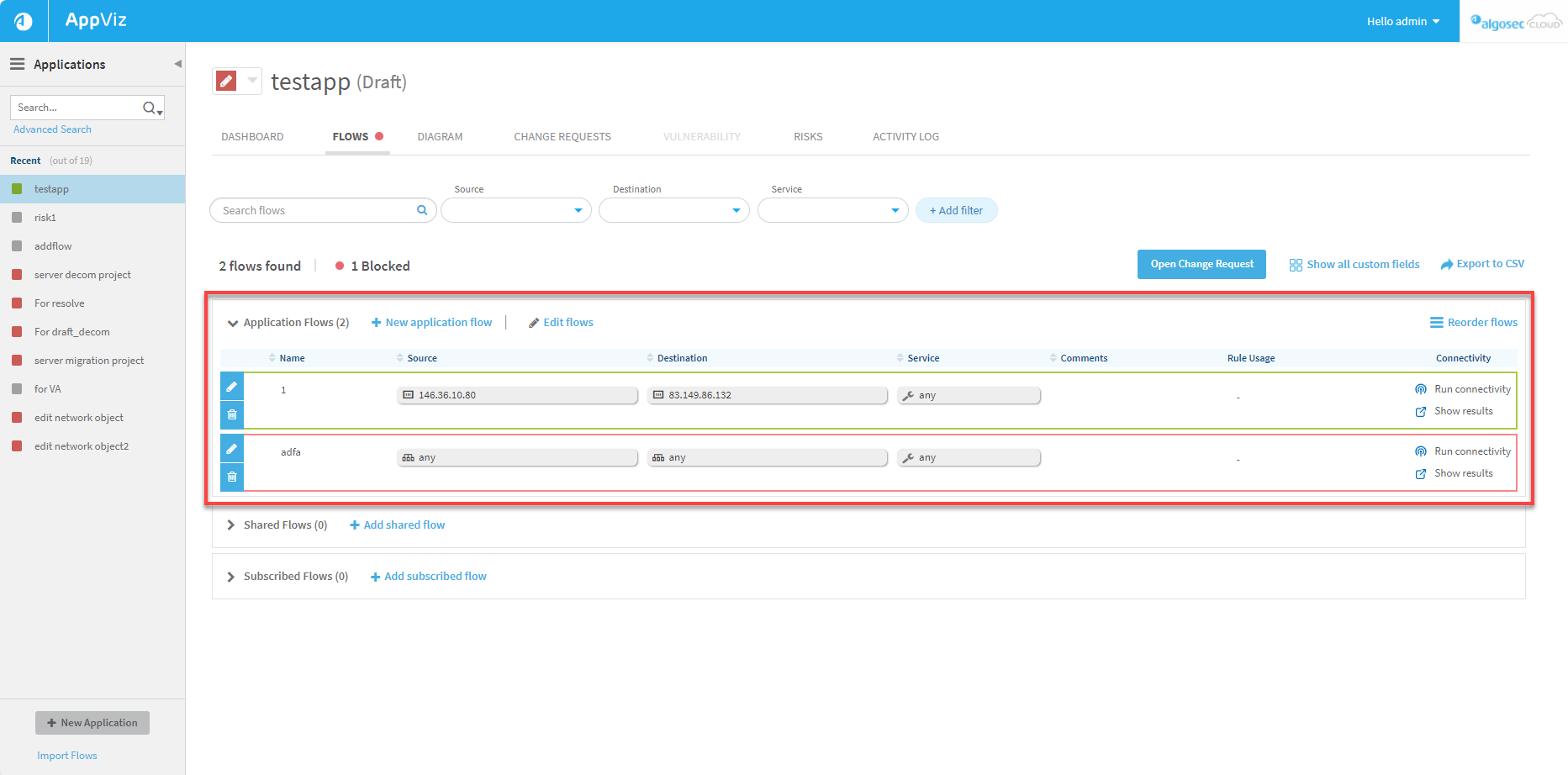Viewport: 1568px width, 775px height.
Task: Open the Import Flows link
Action: 66,755
